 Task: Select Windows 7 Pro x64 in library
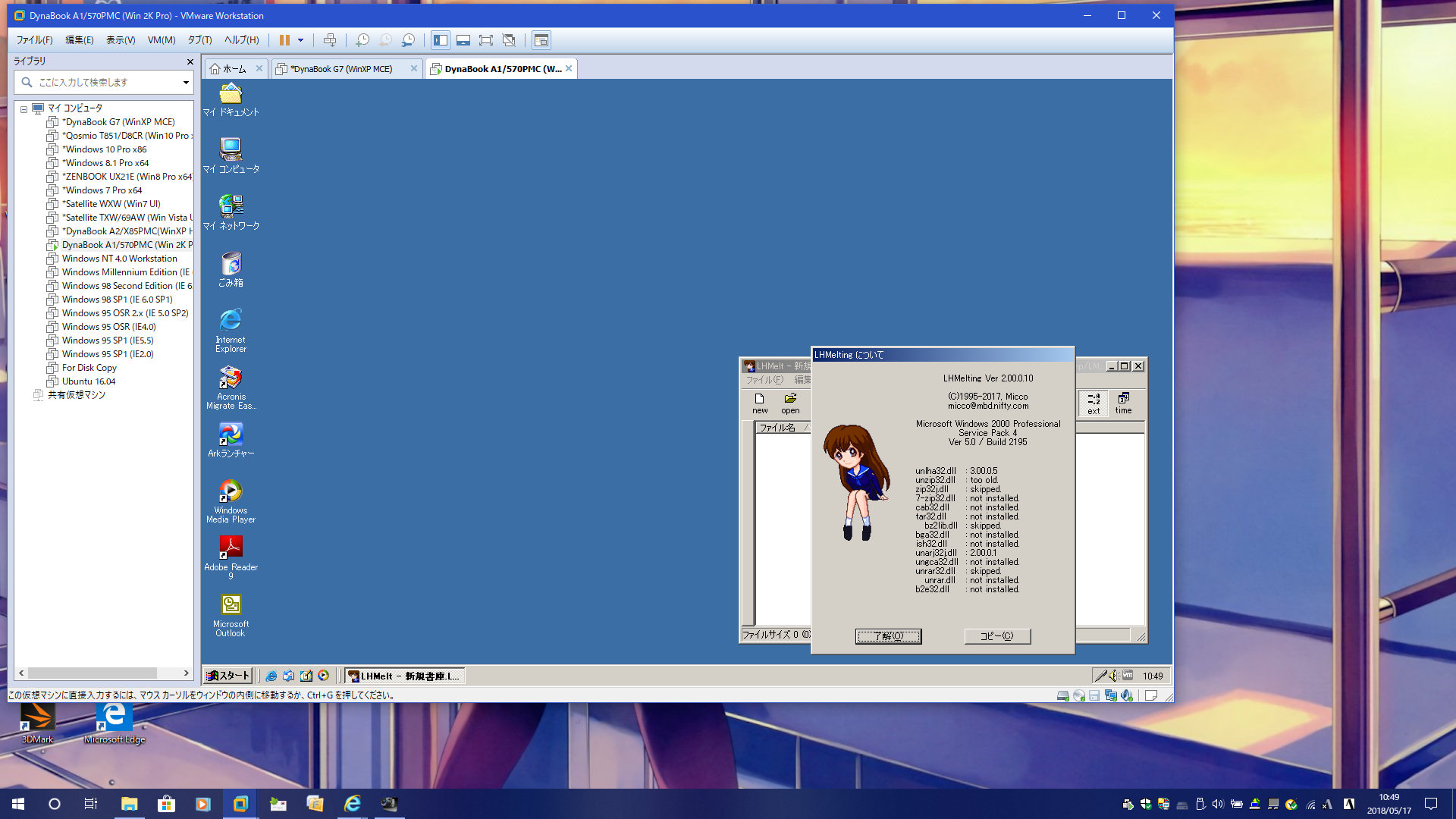pos(102,190)
